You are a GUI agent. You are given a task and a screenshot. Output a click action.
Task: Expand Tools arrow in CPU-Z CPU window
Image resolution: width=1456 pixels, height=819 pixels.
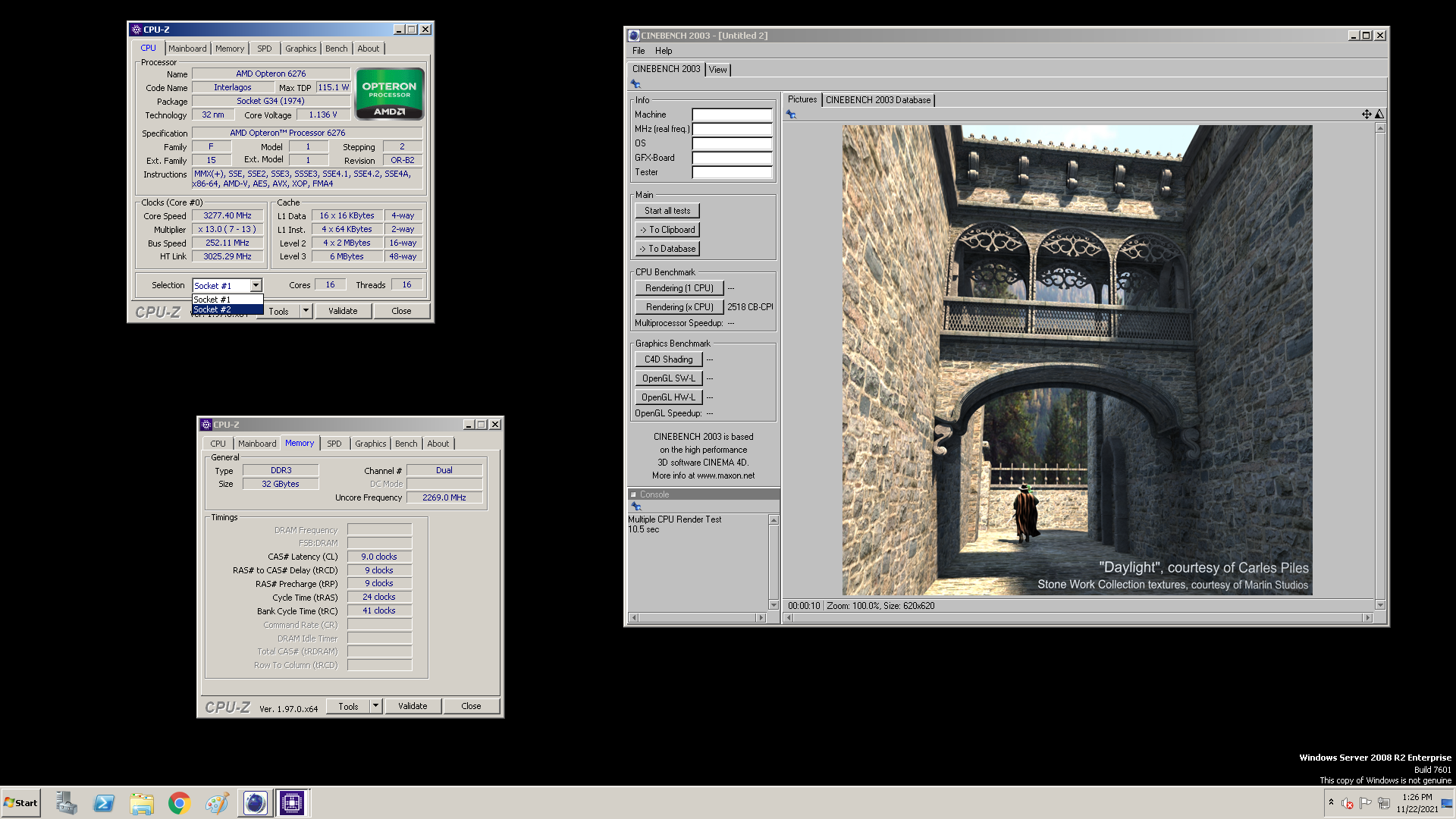(x=306, y=311)
